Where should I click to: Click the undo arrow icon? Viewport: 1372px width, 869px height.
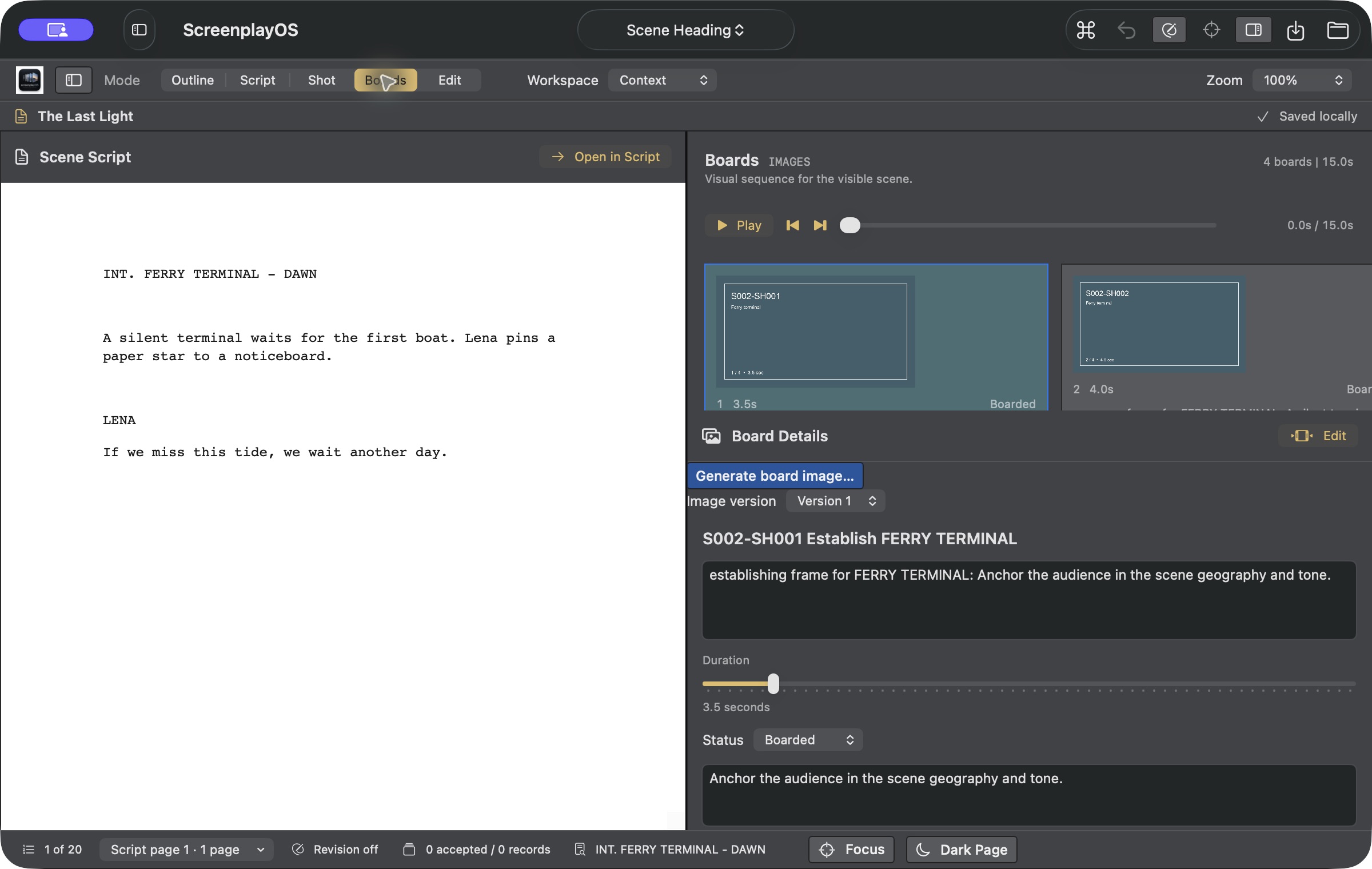click(1126, 30)
